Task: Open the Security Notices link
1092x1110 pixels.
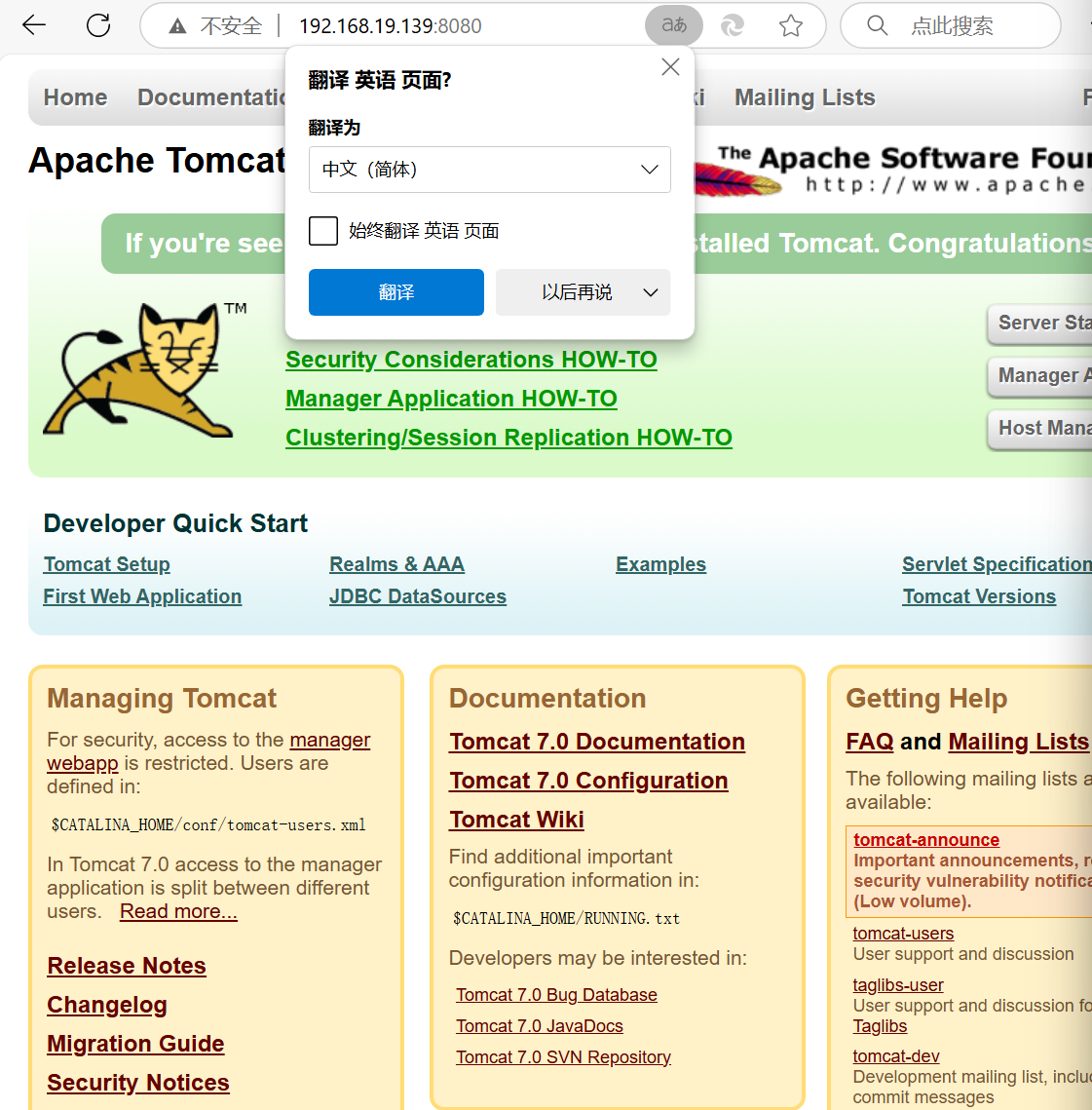Action: click(x=138, y=1083)
